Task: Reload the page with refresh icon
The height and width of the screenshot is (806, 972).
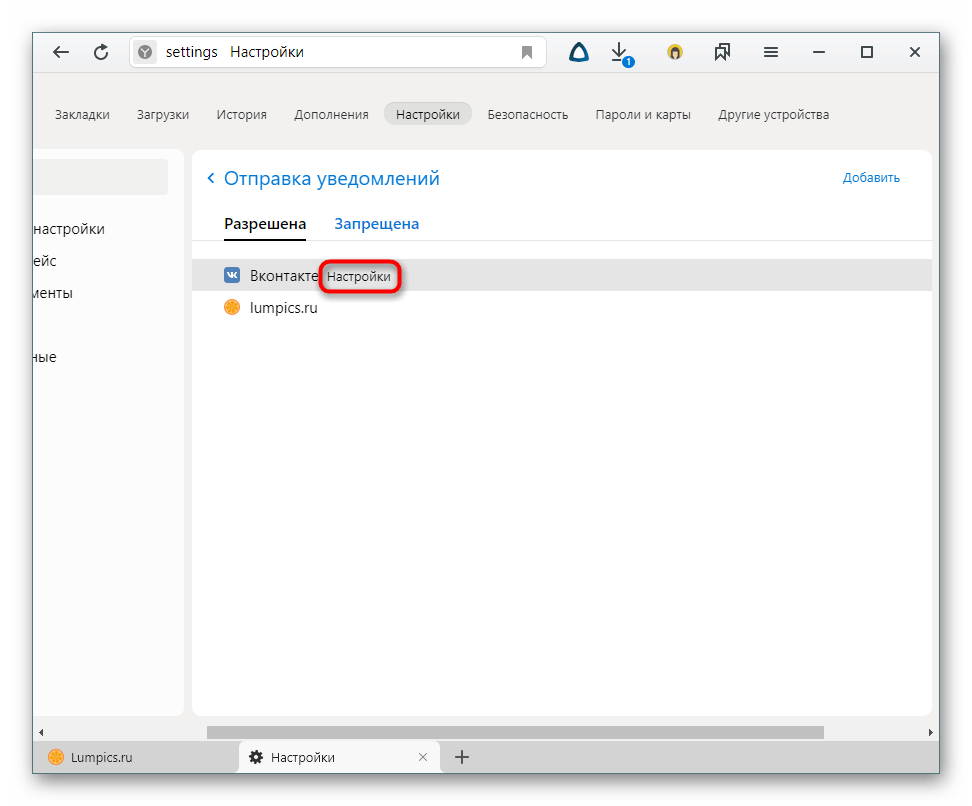Action: tap(101, 53)
